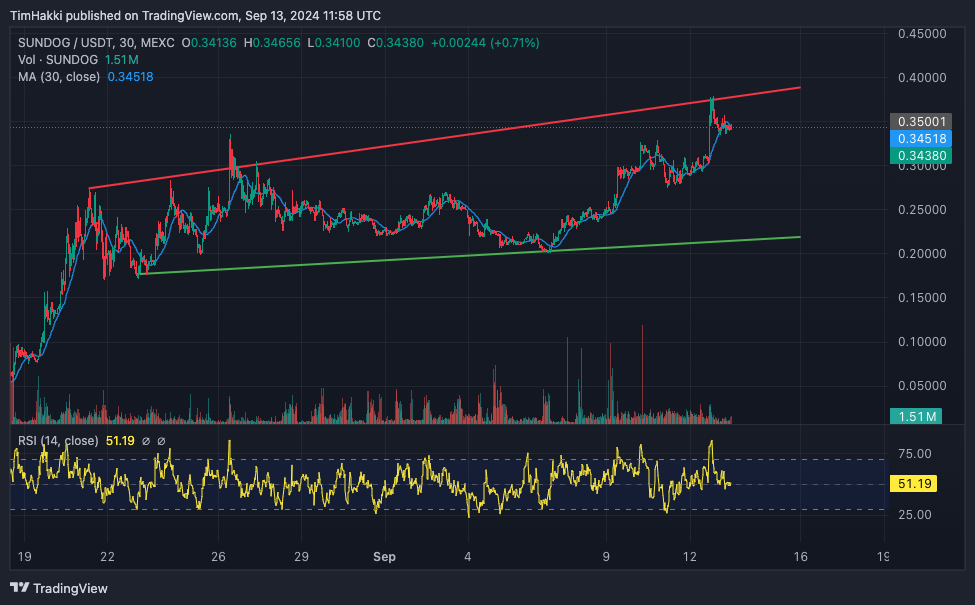Screen dimensions: 975x605
Task: Click the TradingView logo in the footer
Action: (59, 588)
